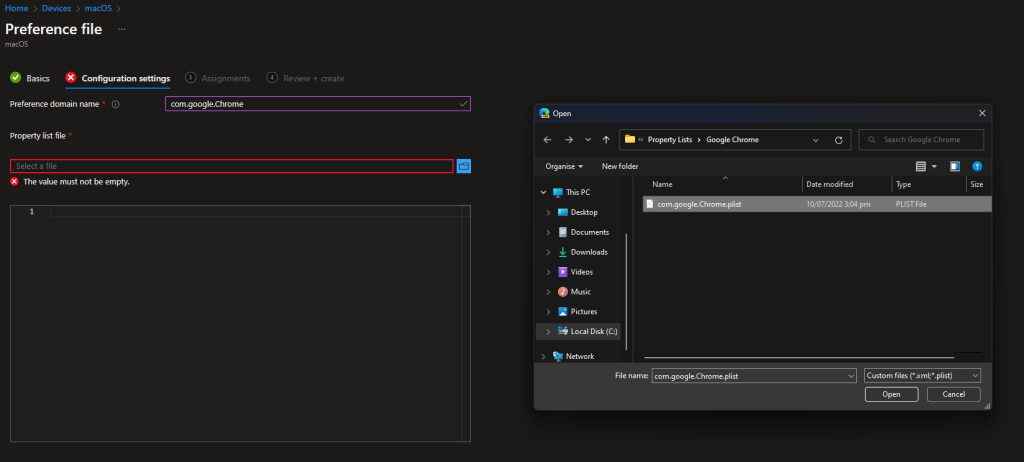The image size is (1024, 462).
Task: Click the 10/07/2022 3:04 pm date cell
Action: pos(838,204)
